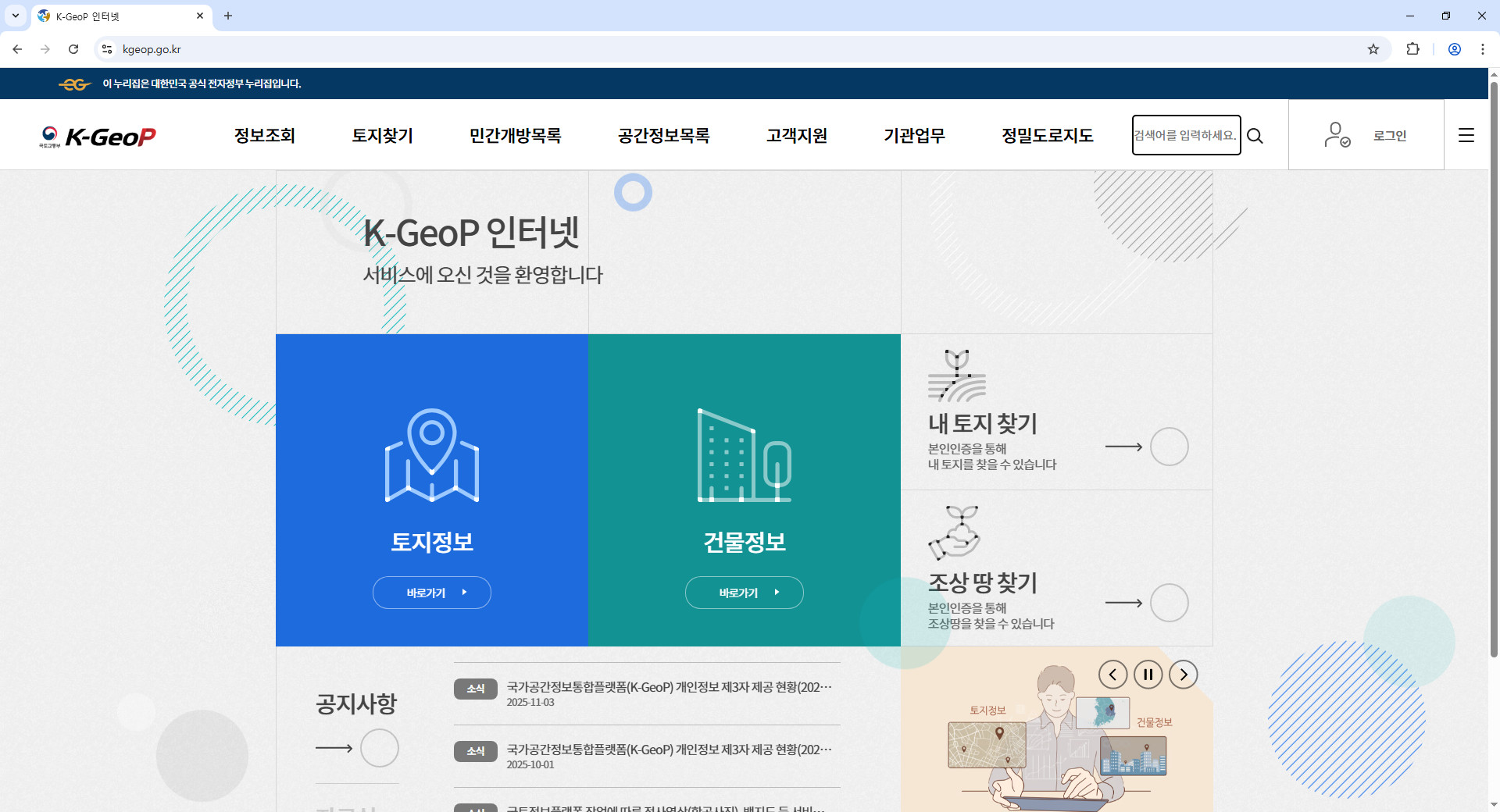Click the 토지정보 바로가기 button
The image size is (1500, 812).
(432, 593)
